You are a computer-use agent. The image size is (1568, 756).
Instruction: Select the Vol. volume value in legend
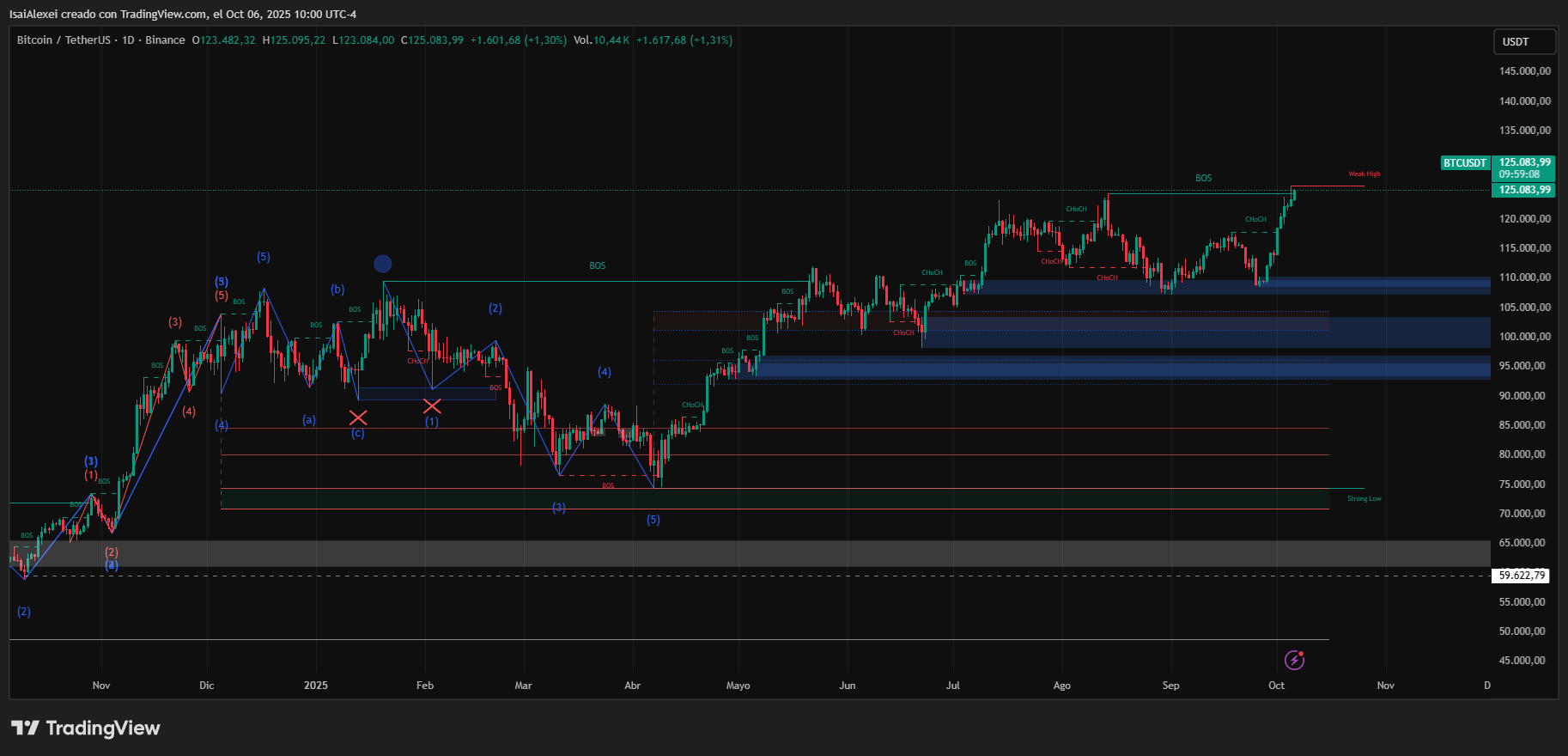point(601,40)
